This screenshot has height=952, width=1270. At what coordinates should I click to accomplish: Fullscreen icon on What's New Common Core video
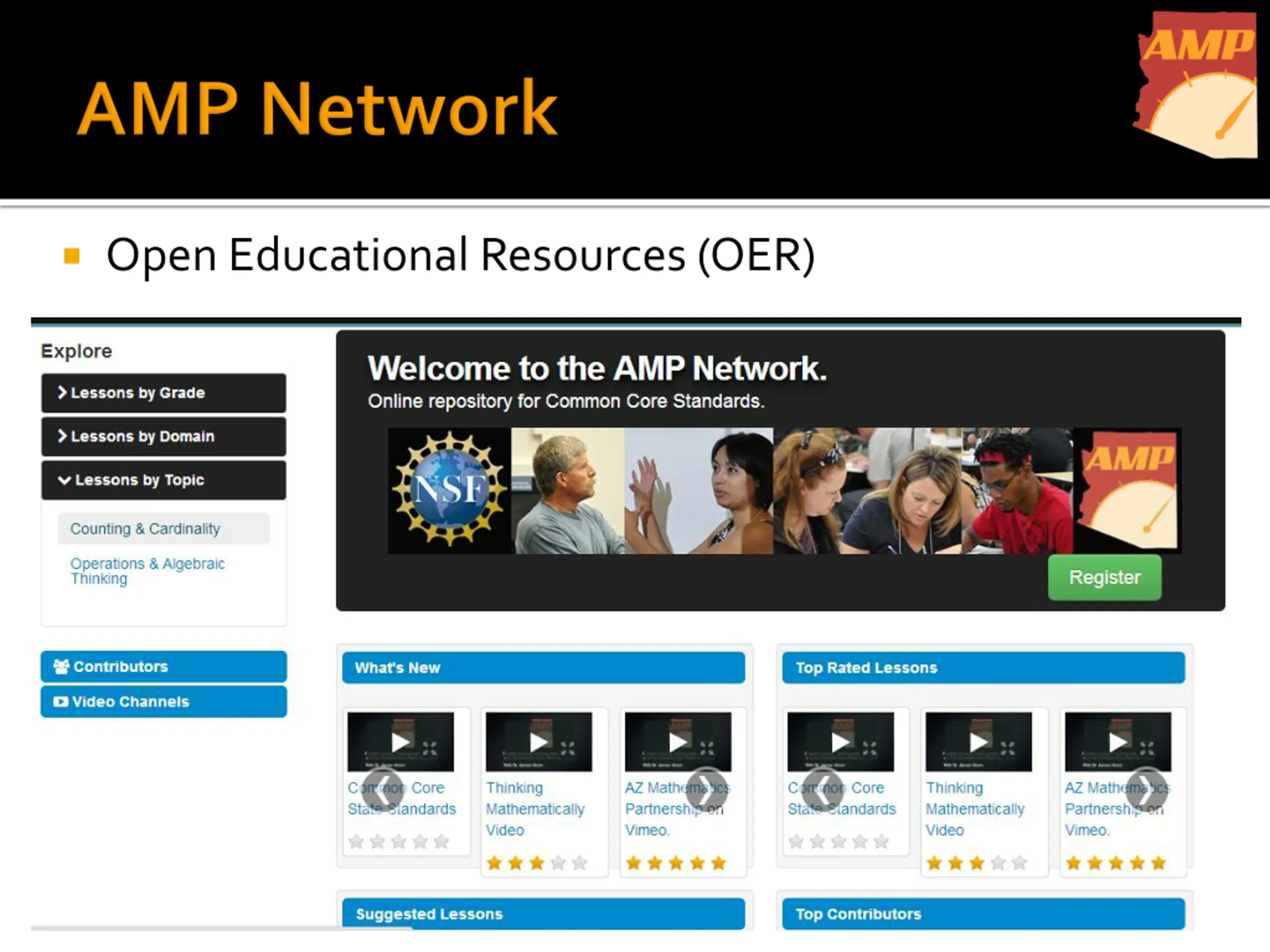point(430,748)
